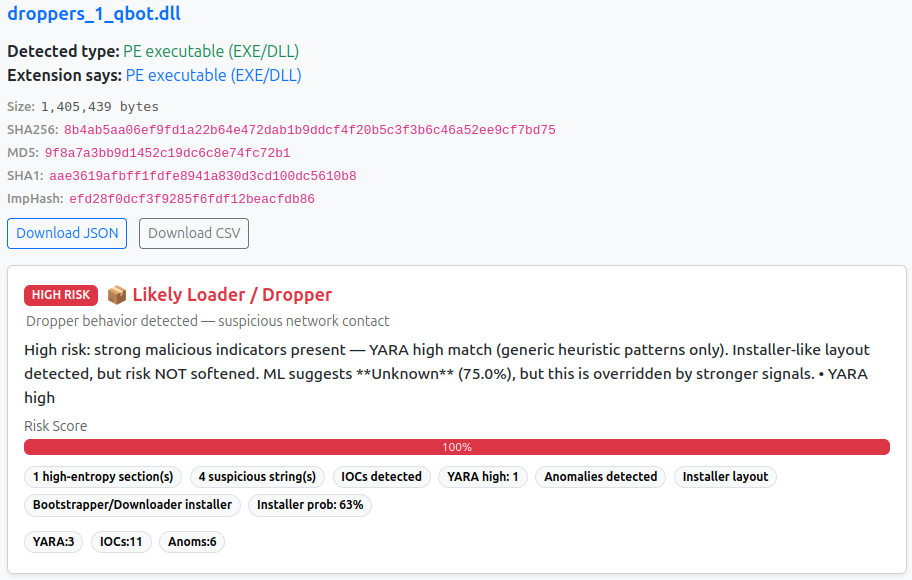912x580 pixels.
Task: Click the detected type PE executable text
Action: coord(211,51)
